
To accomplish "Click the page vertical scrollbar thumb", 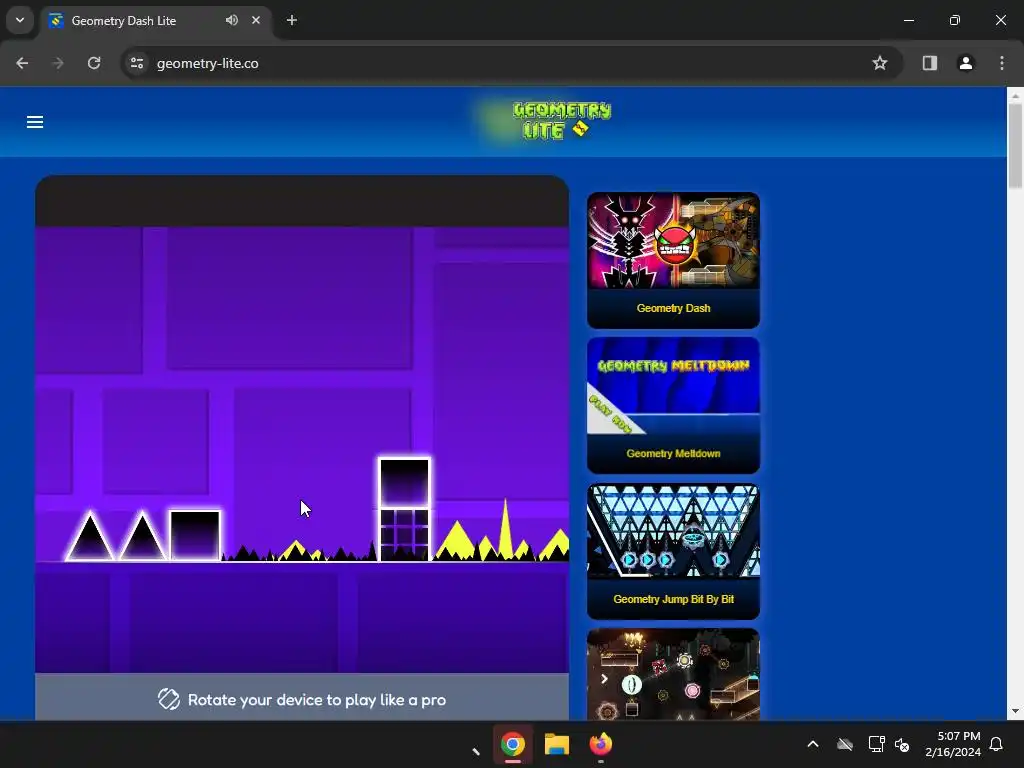I will point(1015,146).
